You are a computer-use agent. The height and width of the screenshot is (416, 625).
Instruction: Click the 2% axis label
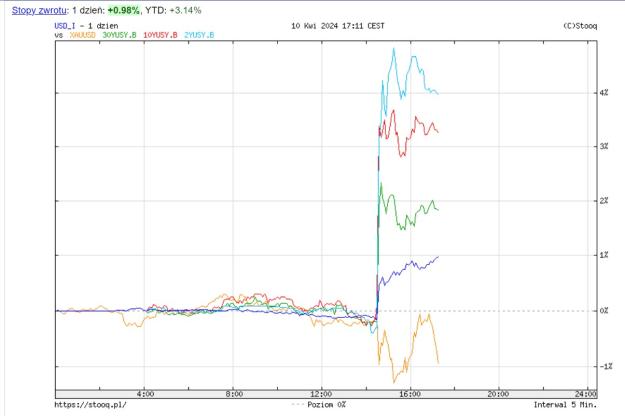604,201
